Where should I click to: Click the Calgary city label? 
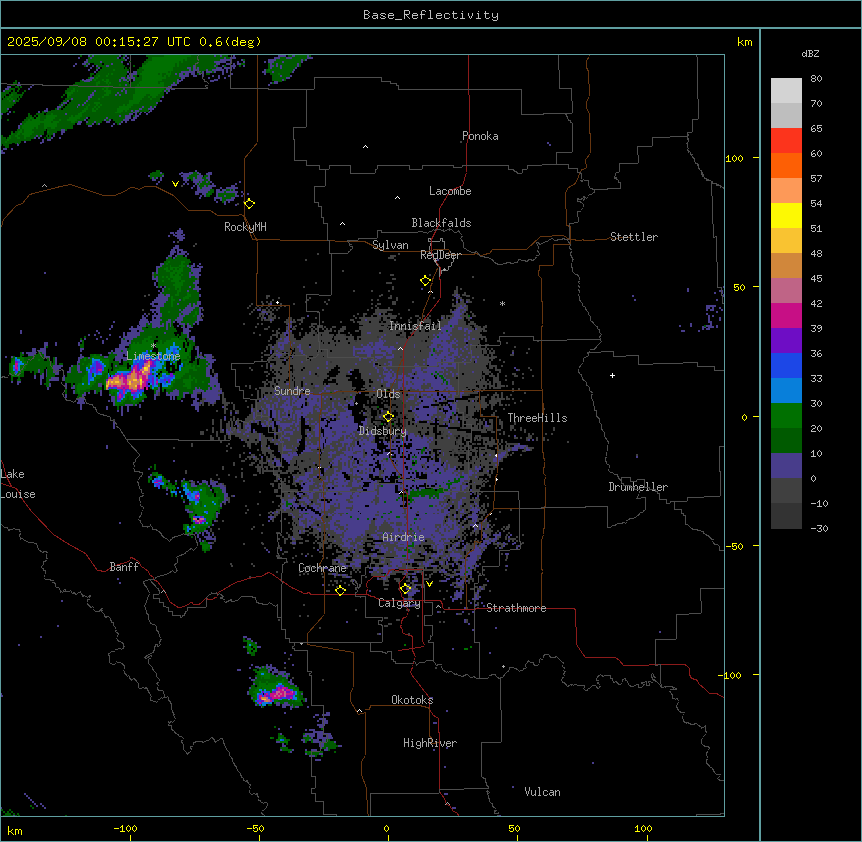(399, 603)
